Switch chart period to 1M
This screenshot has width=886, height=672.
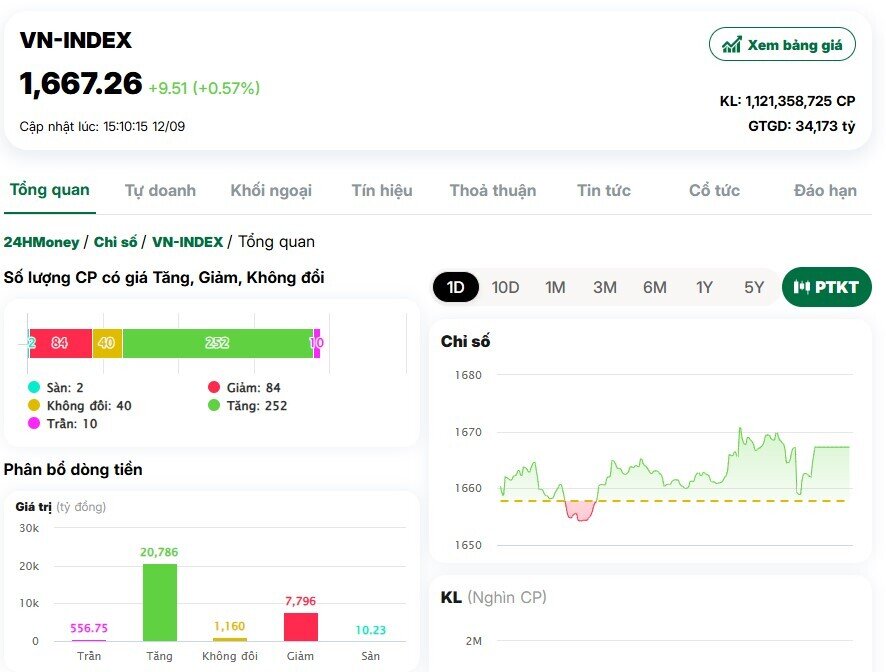pos(555,287)
